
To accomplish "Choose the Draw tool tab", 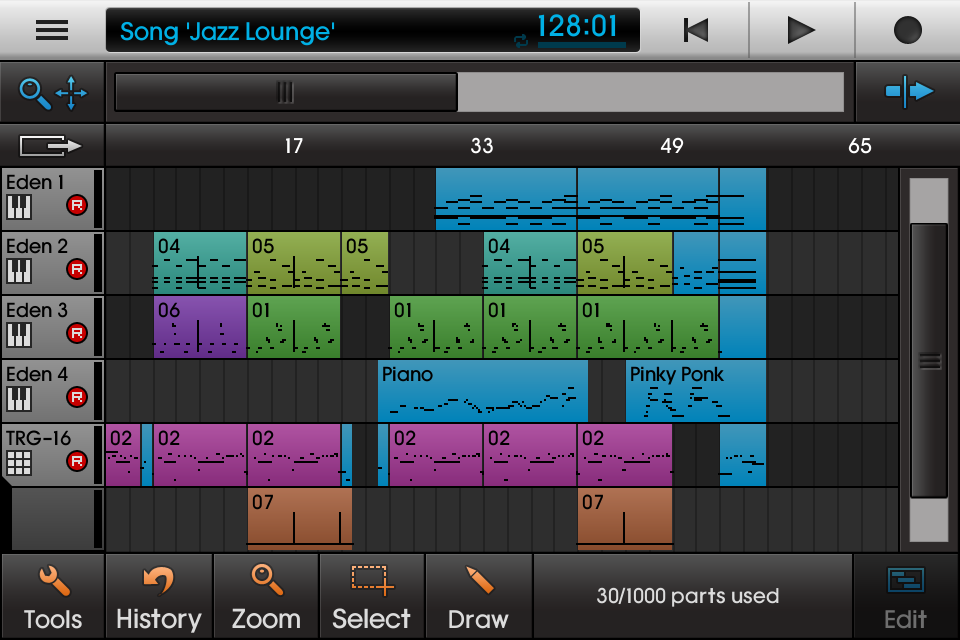I will tap(478, 597).
